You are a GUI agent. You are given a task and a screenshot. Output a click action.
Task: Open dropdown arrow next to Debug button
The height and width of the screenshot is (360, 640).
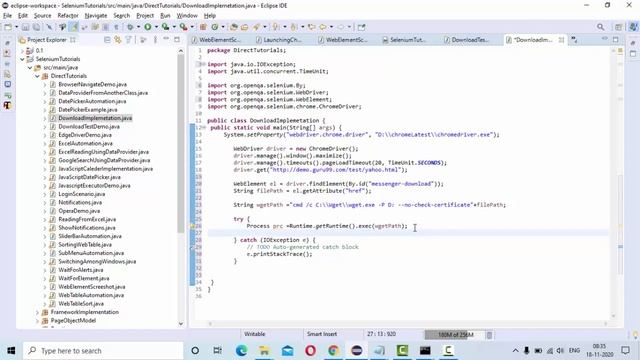[138, 27]
